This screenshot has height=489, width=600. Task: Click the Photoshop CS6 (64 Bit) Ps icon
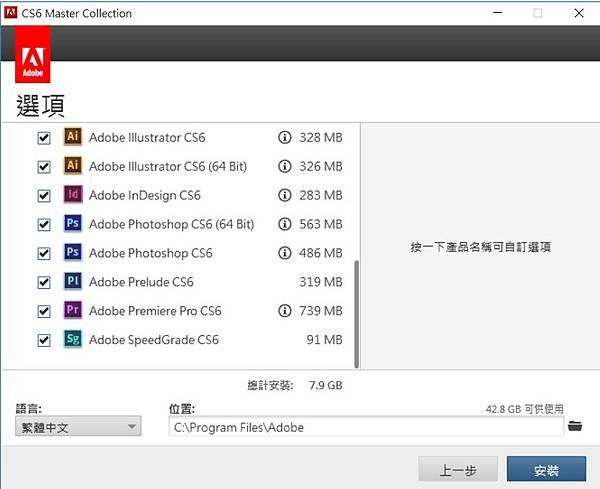click(73, 223)
